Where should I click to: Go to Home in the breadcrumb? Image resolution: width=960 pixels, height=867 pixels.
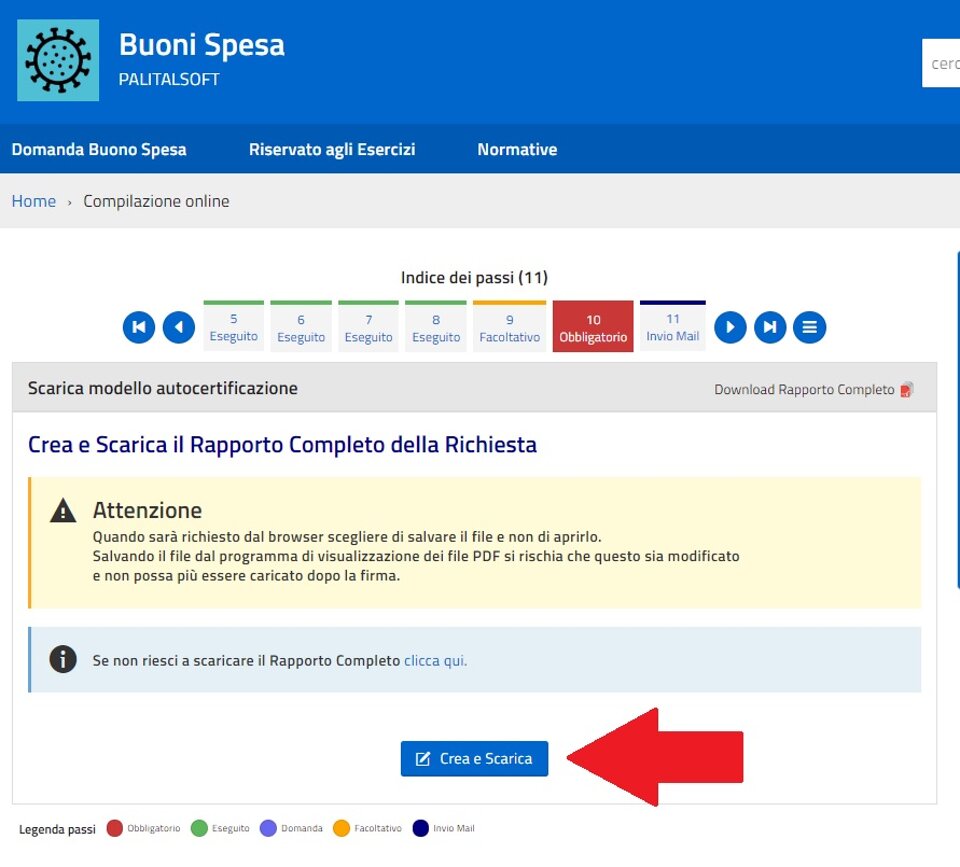34,201
